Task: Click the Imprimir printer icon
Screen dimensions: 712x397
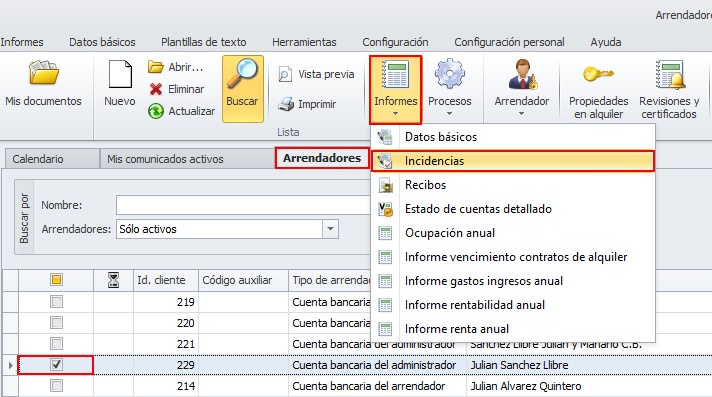Action: click(286, 104)
